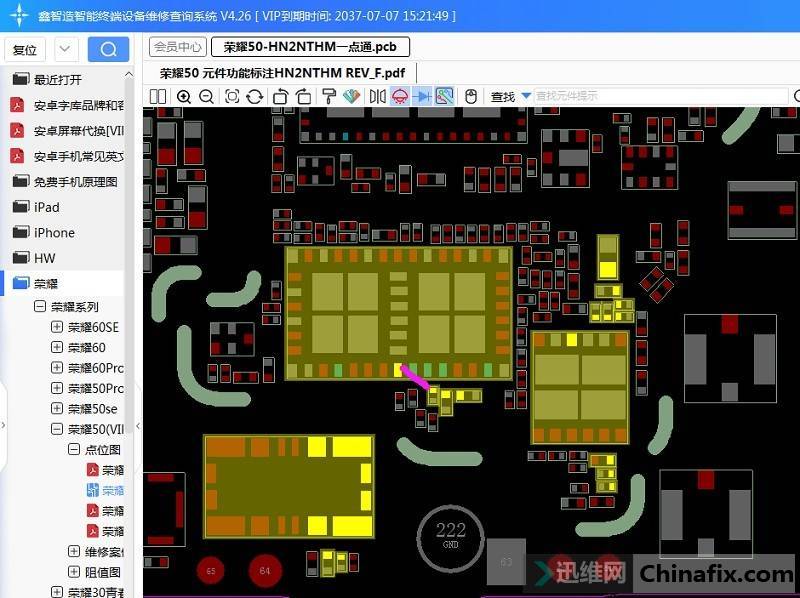Image resolution: width=800 pixels, height=598 pixels.
Task: Click the zoom in magnifier icon
Action: point(184,96)
